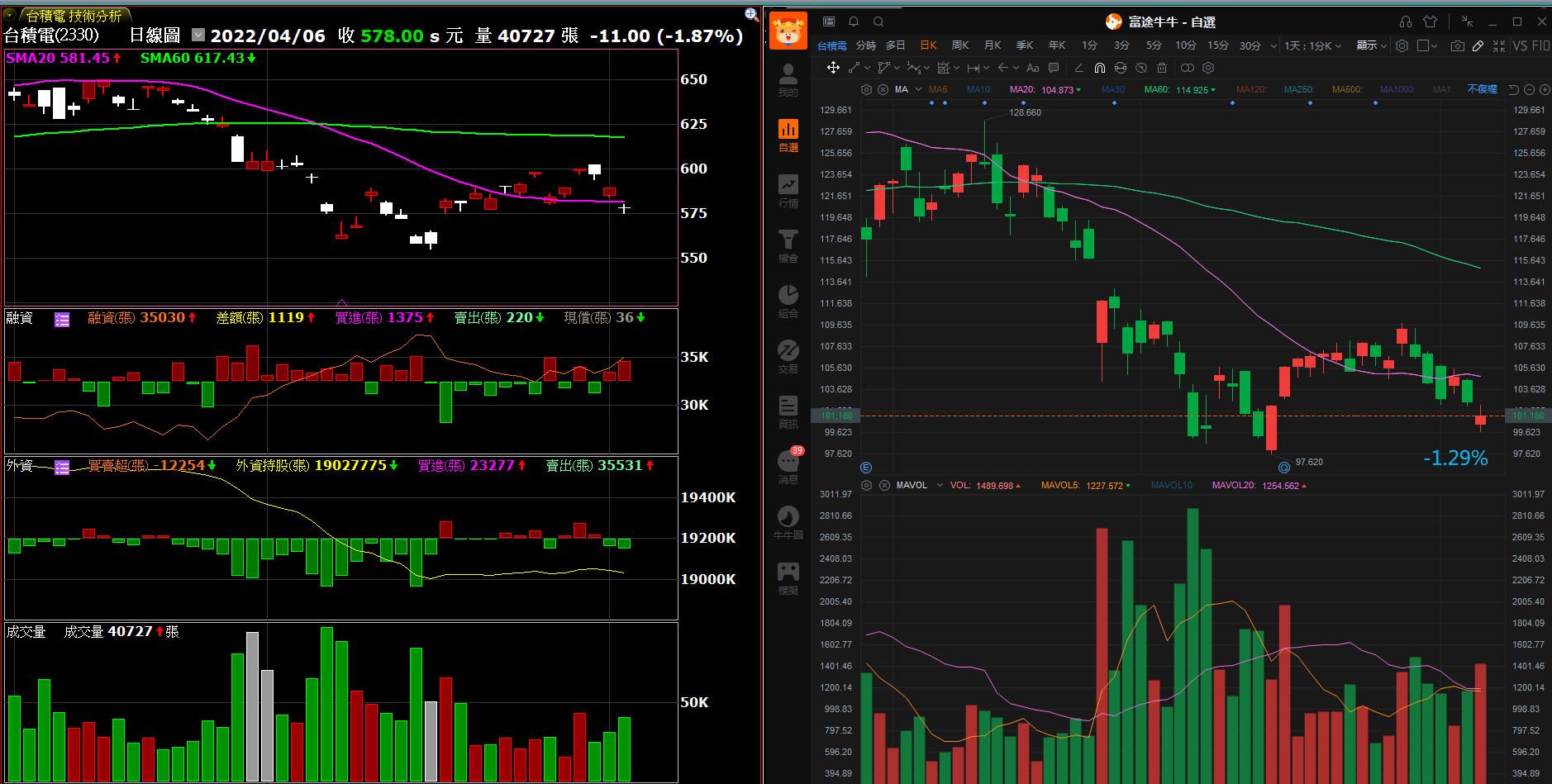Click the eraser angle tool icon
The height and width of the screenshot is (784, 1552).
coord(1078,68)
